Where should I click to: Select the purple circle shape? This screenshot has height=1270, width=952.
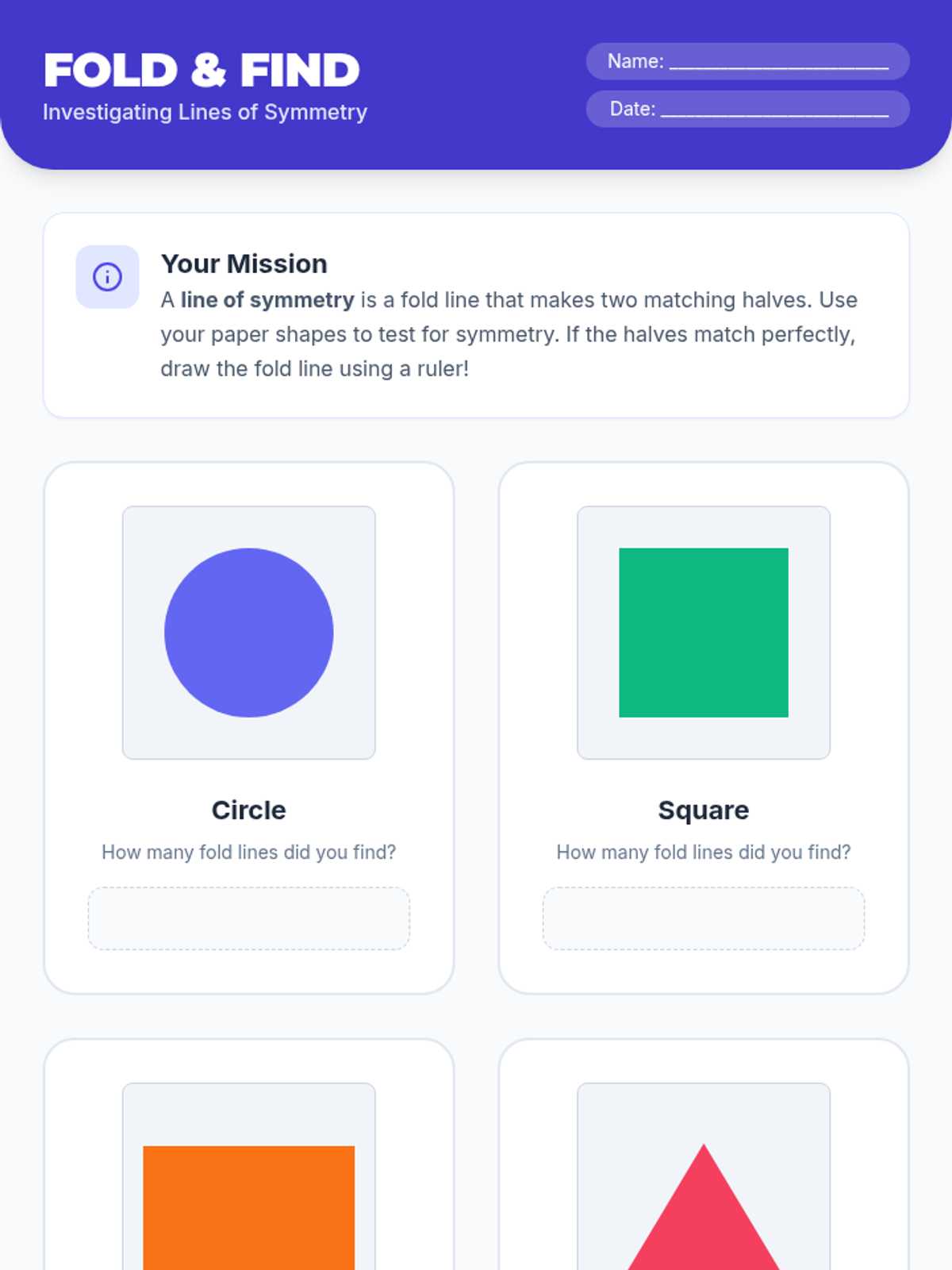pyautogui.click(x=249, y=633)
